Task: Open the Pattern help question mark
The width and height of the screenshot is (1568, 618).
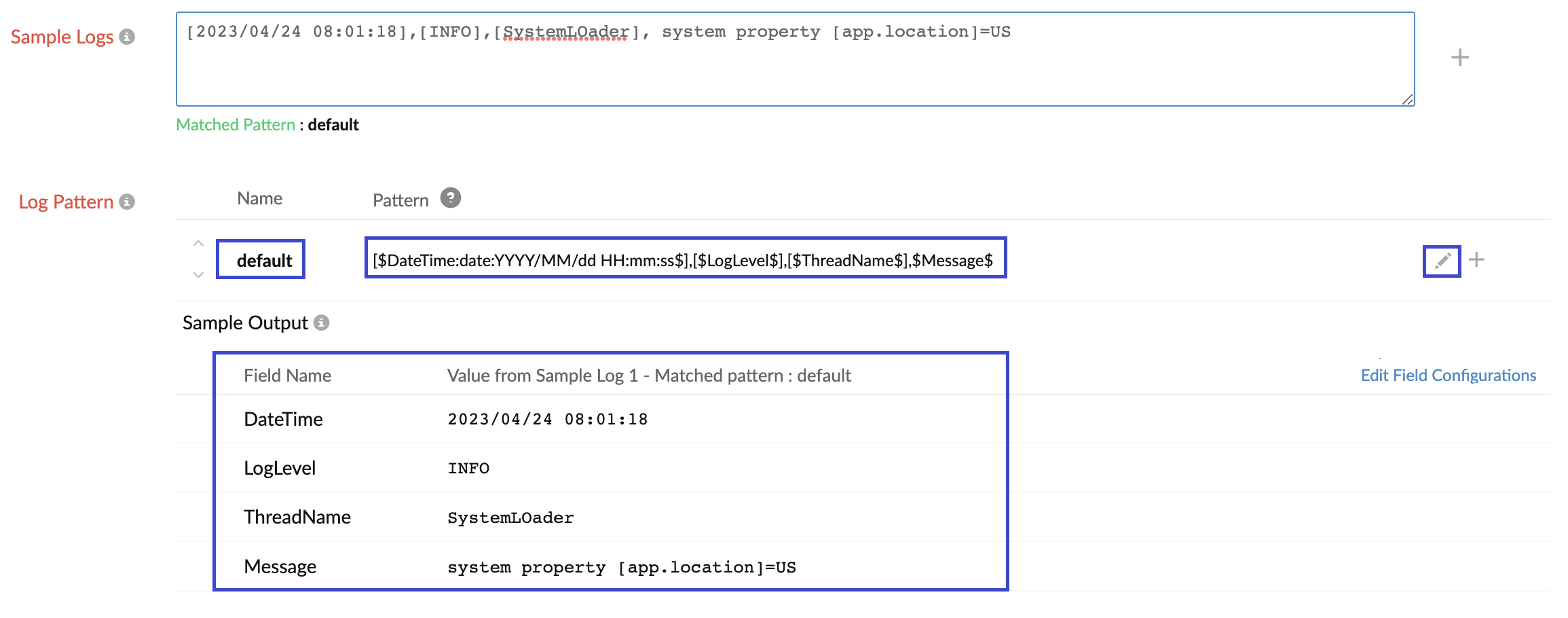Action: pyautogui.click(x=451, y=198)
